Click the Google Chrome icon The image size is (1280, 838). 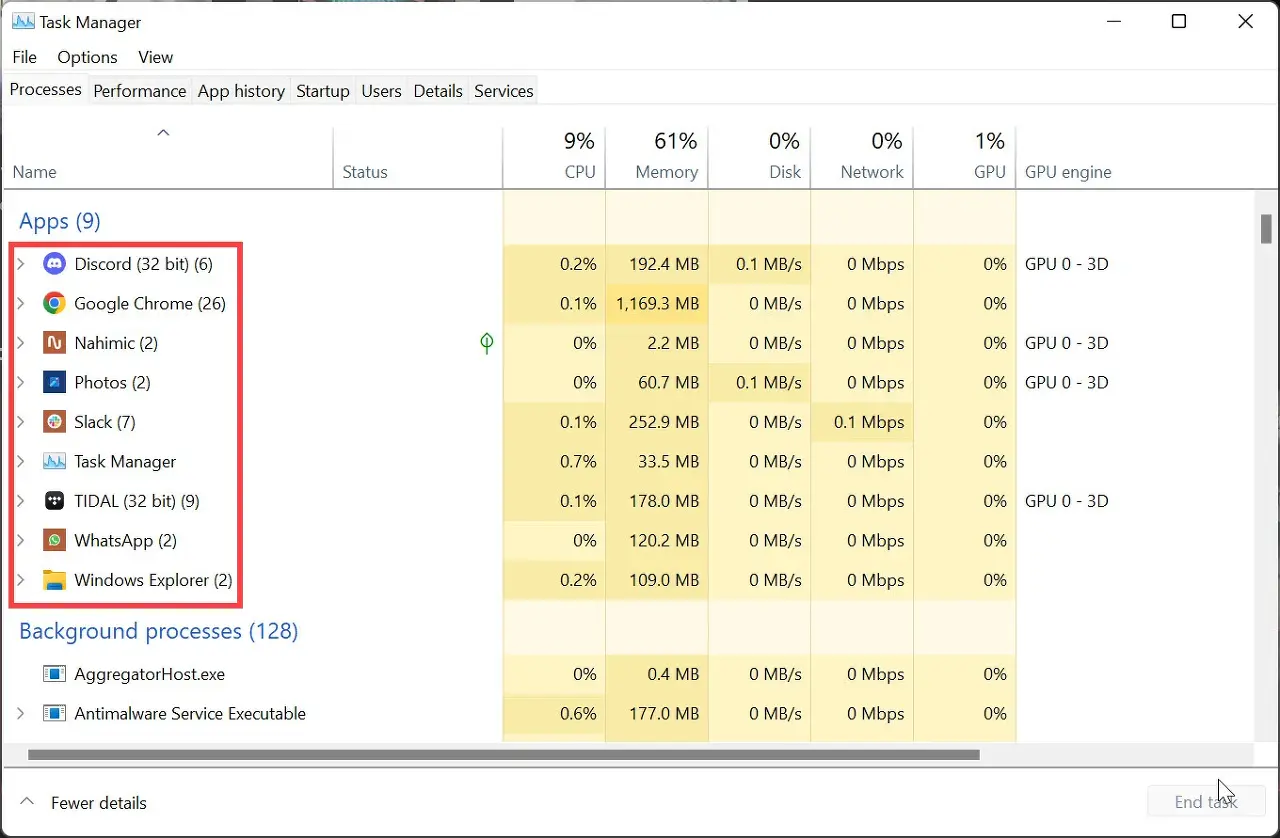(x=54, y=303)
